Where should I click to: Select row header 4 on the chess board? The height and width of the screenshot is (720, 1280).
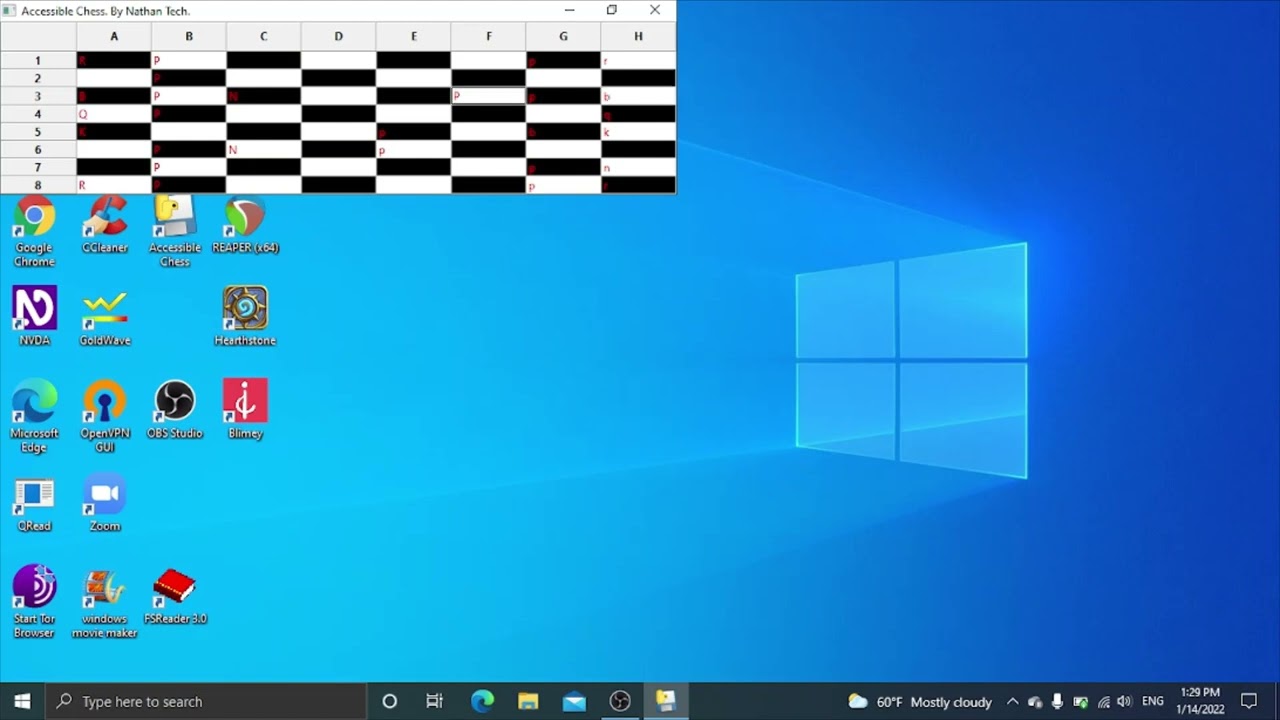38,114
